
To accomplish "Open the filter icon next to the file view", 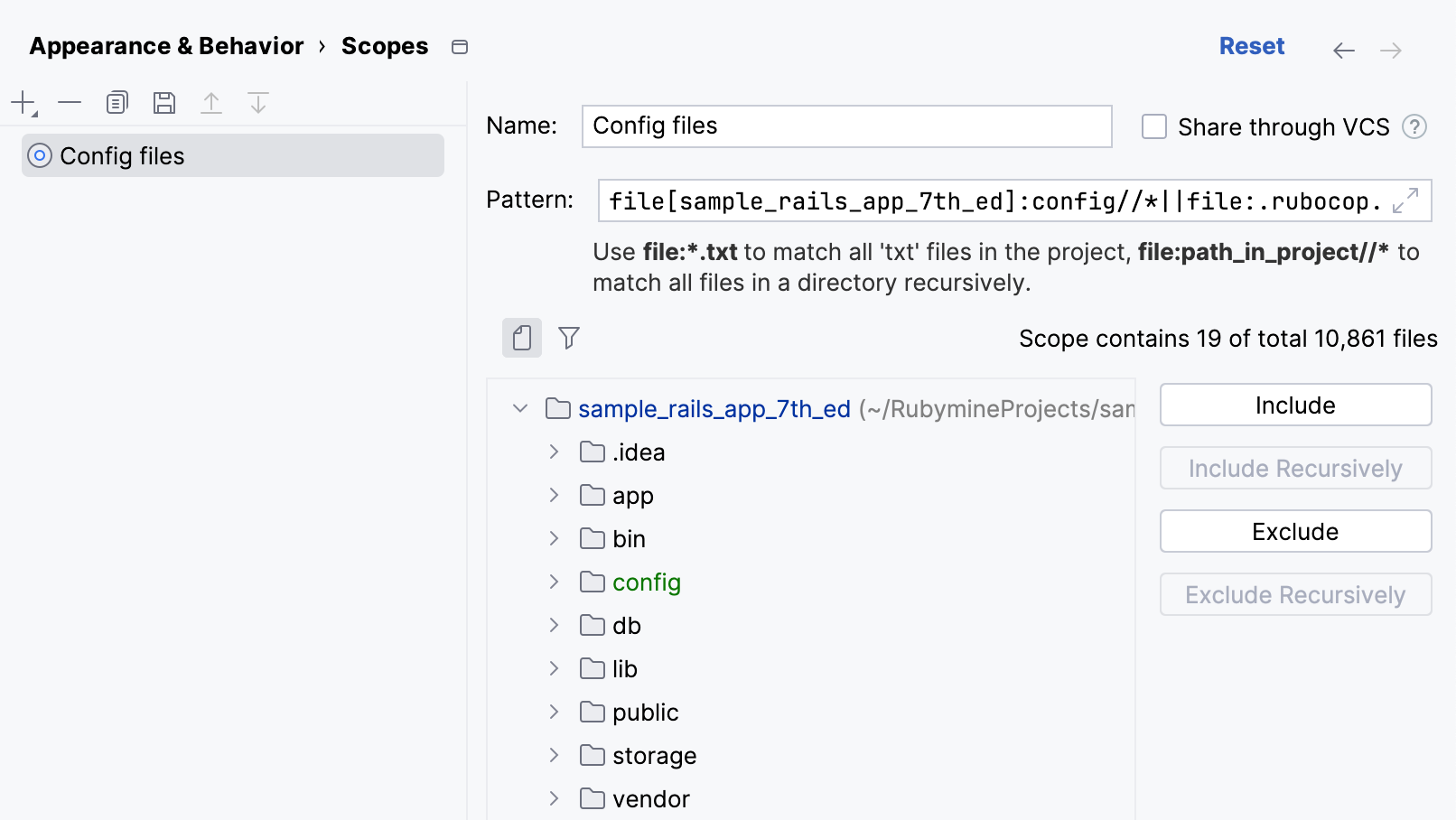I will 569,338.
